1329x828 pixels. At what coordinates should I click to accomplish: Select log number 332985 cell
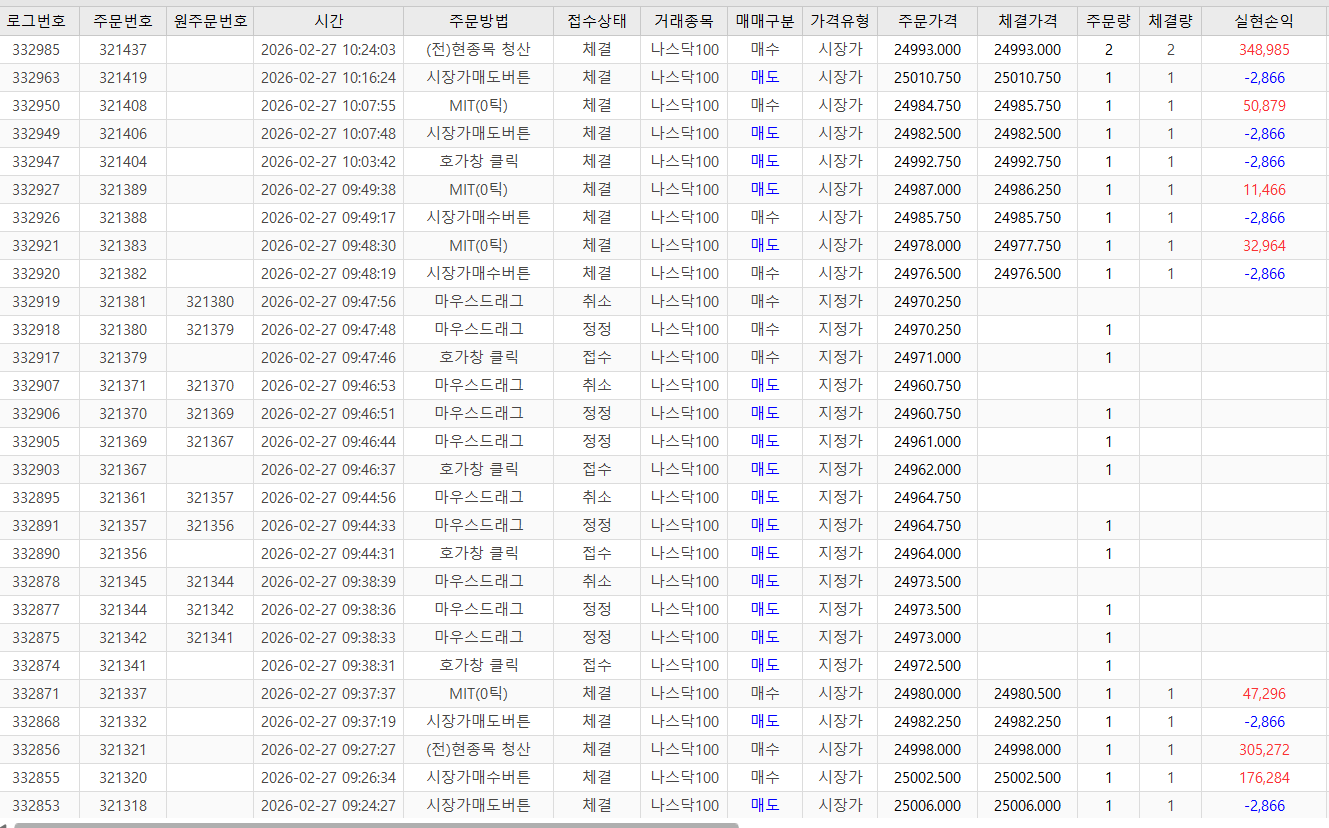coord(36,49)
